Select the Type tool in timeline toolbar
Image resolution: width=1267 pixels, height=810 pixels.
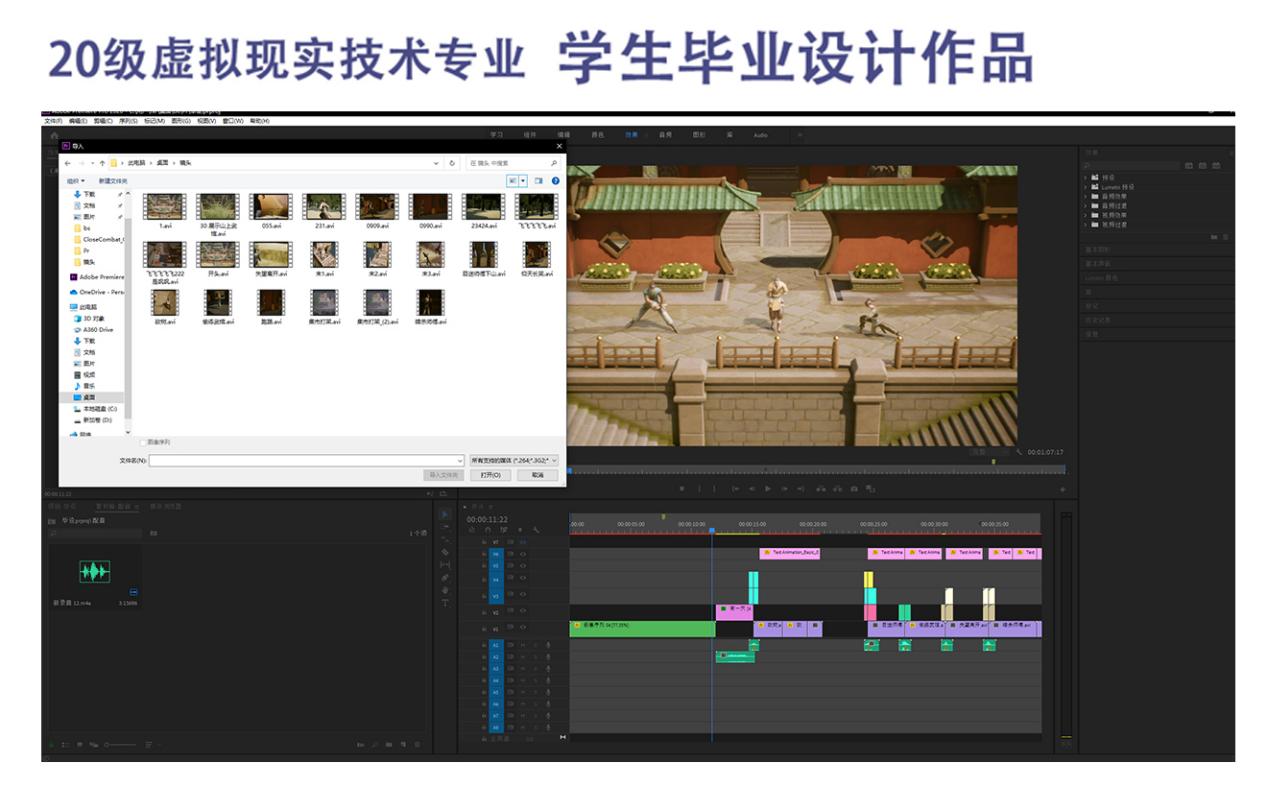pos(445,603)
